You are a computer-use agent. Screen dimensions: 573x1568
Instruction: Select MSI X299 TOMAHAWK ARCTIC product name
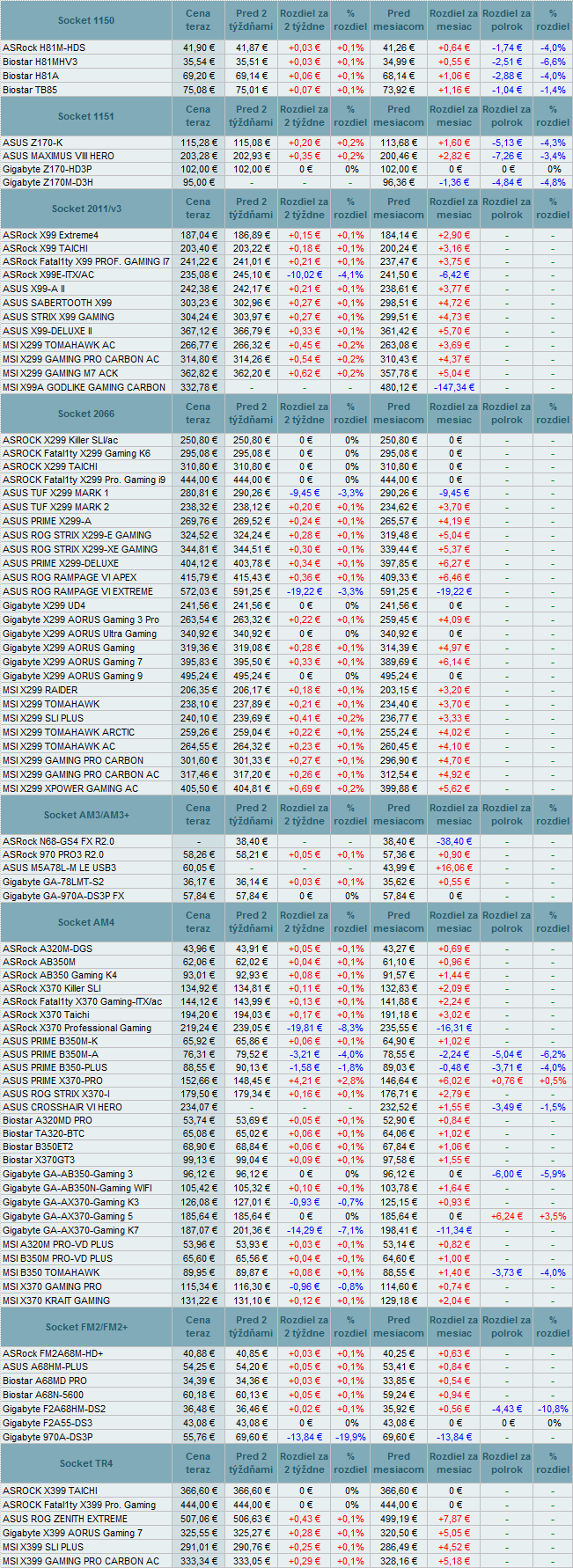pyautogui.click(x=69, y=732)
